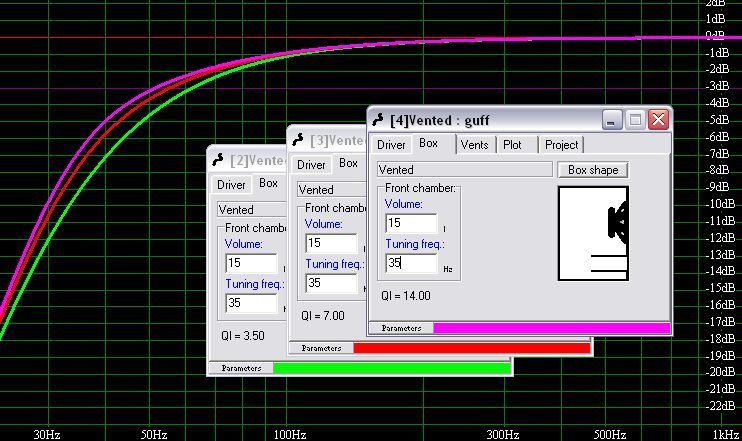Screen dimensions: 742x441
Task: Click the Vented box type field in window [2]
Action: (252, 209)
